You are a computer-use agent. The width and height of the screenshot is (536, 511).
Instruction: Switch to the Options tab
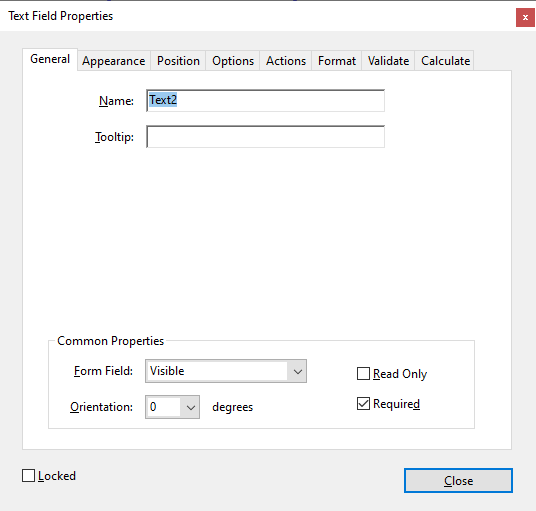[x=233, y=61]
